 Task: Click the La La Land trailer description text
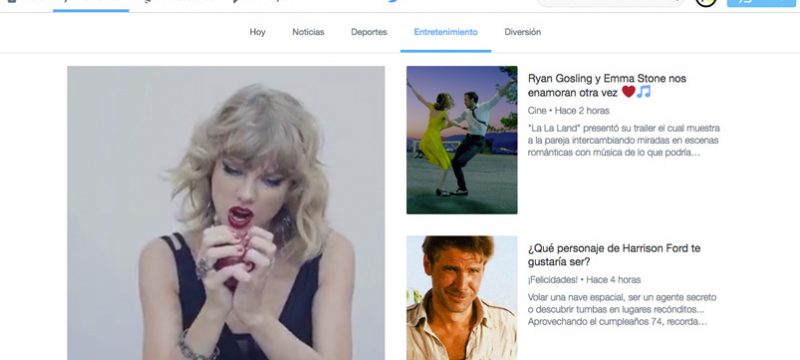pyautogui.click(x=623, y=140)
